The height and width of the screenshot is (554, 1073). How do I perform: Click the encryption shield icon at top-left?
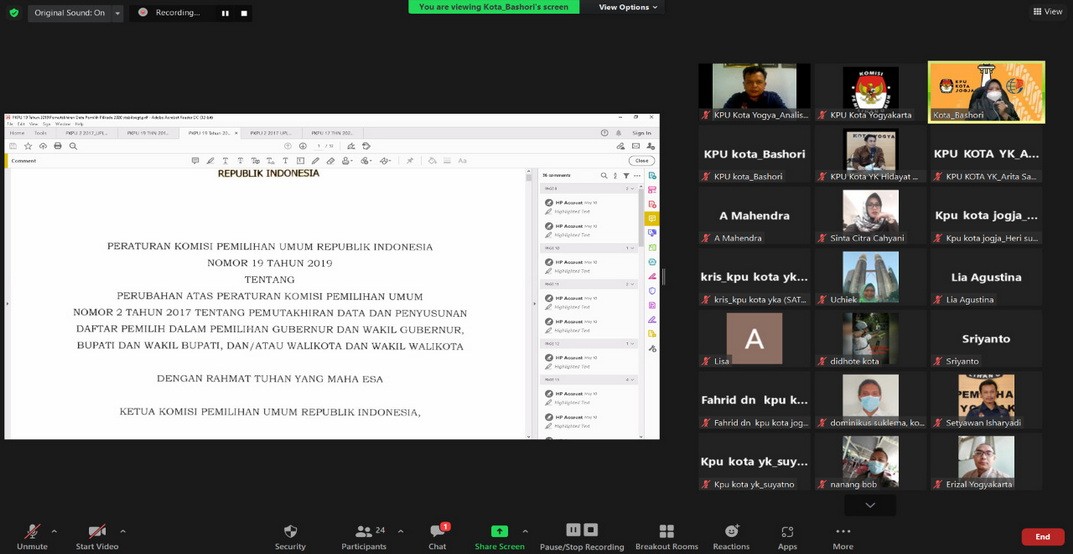coord(13,13)
